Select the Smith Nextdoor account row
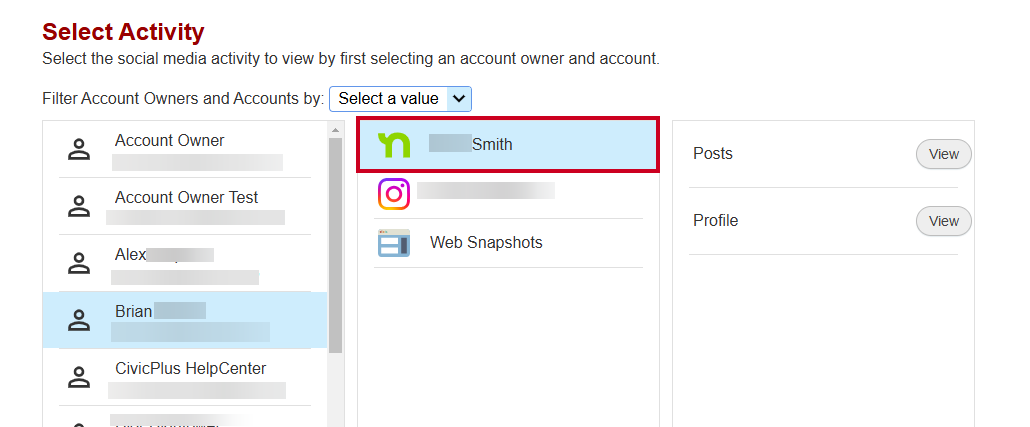Image resolution: width=1030 pixels, height=427 pixels. point(508,145)
